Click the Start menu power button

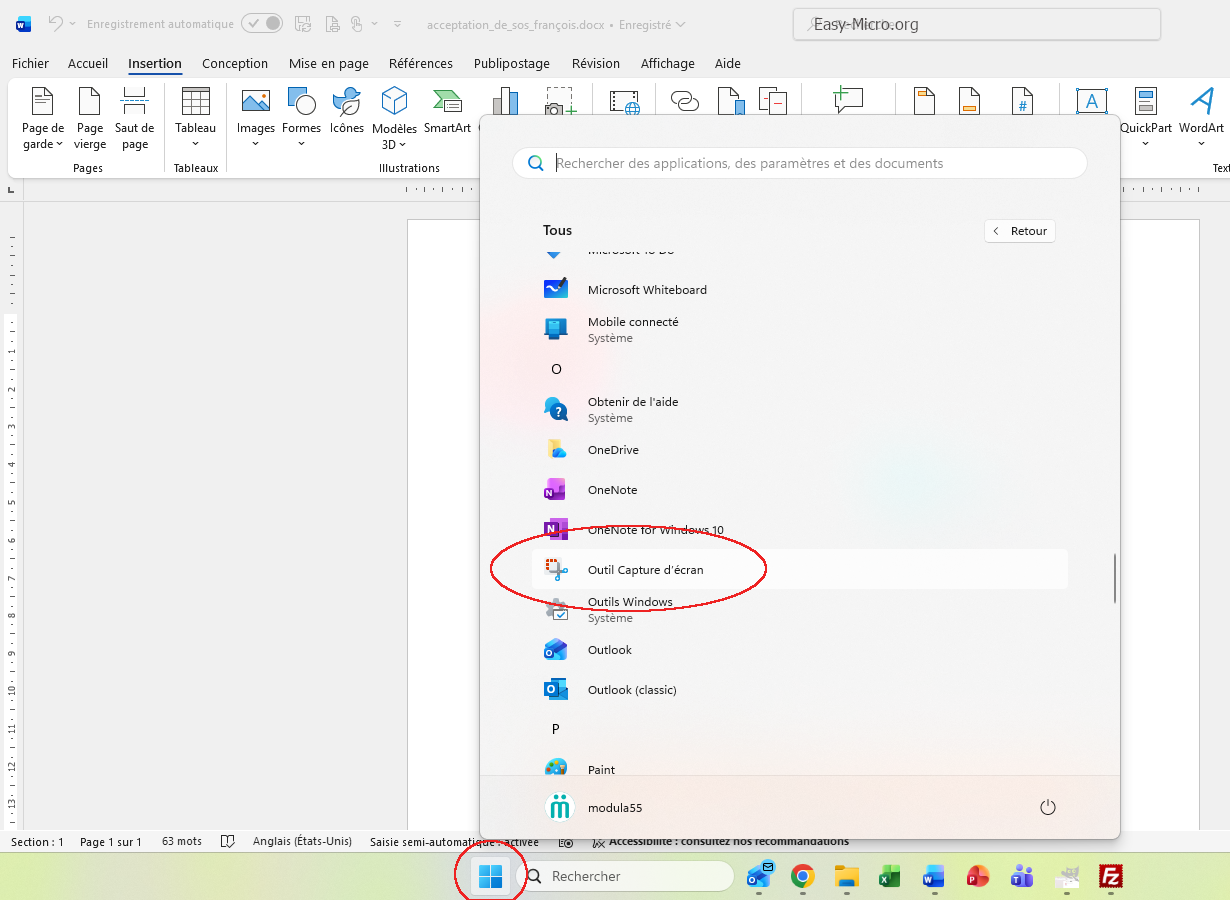click(1048, 807)
